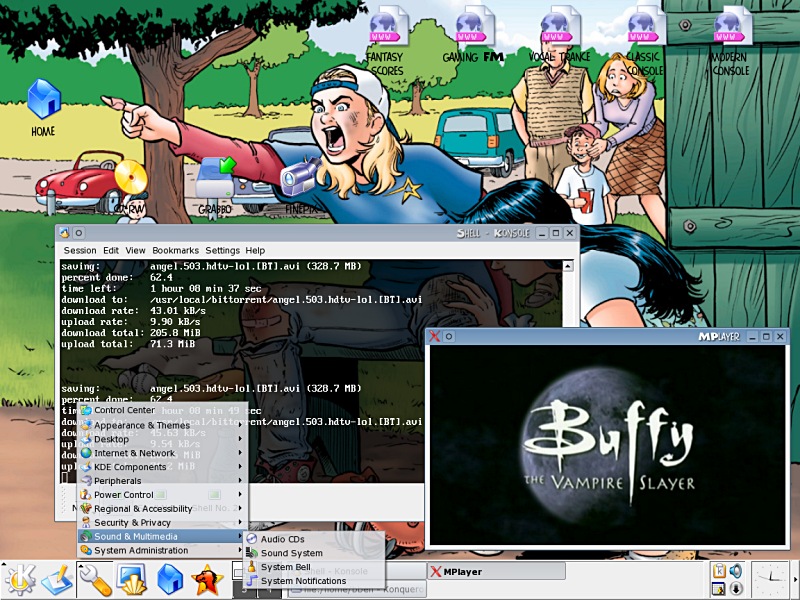
Task: Click the Konsole window menu icon
Action: click(64, 233)
